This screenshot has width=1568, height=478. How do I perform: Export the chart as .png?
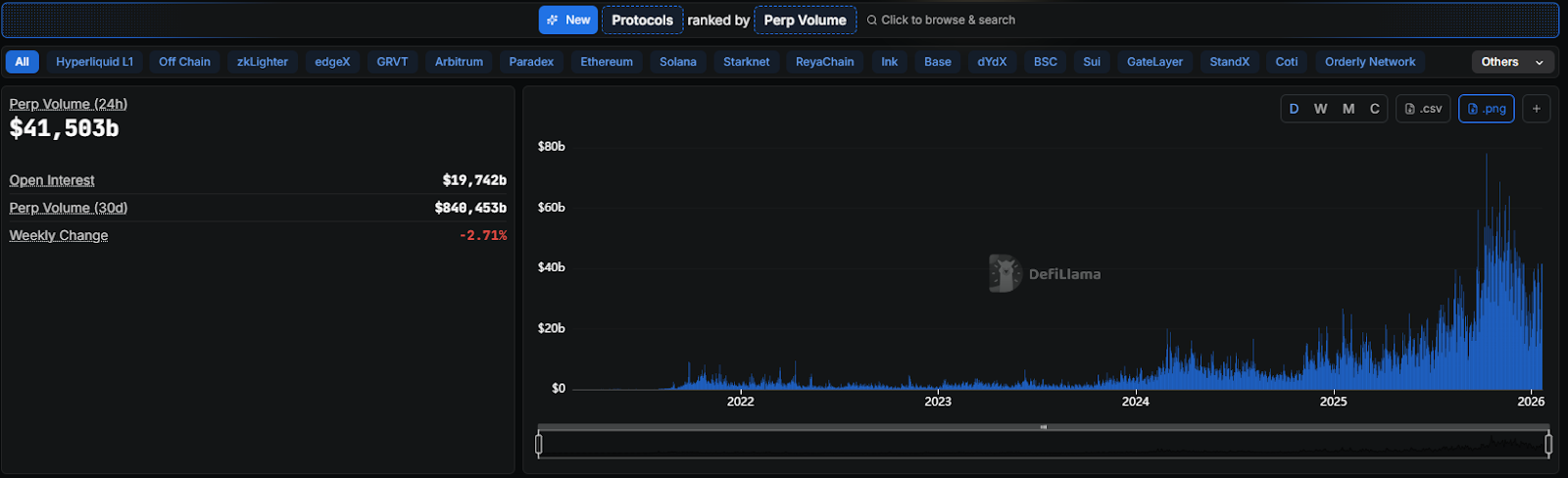coord(1486,109)
